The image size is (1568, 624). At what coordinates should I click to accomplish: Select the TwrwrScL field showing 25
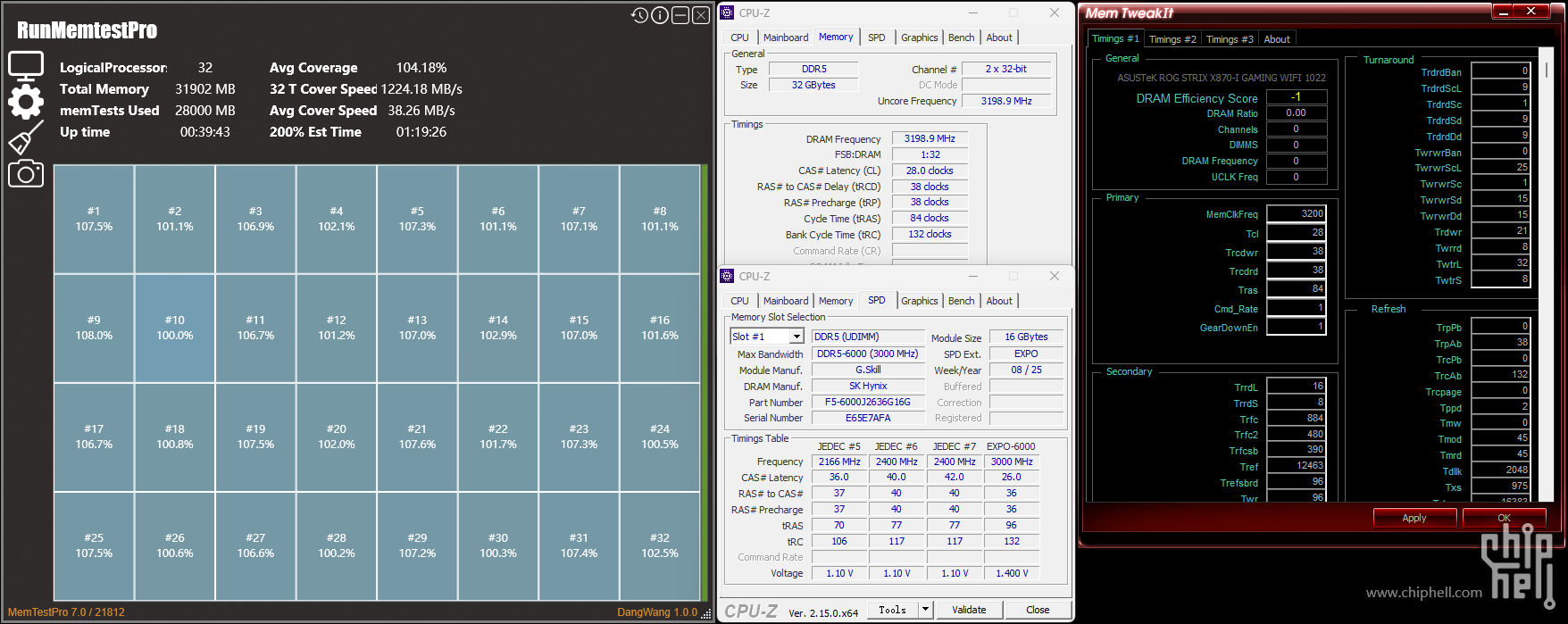pyautogui.click(x=1501, y=167)
